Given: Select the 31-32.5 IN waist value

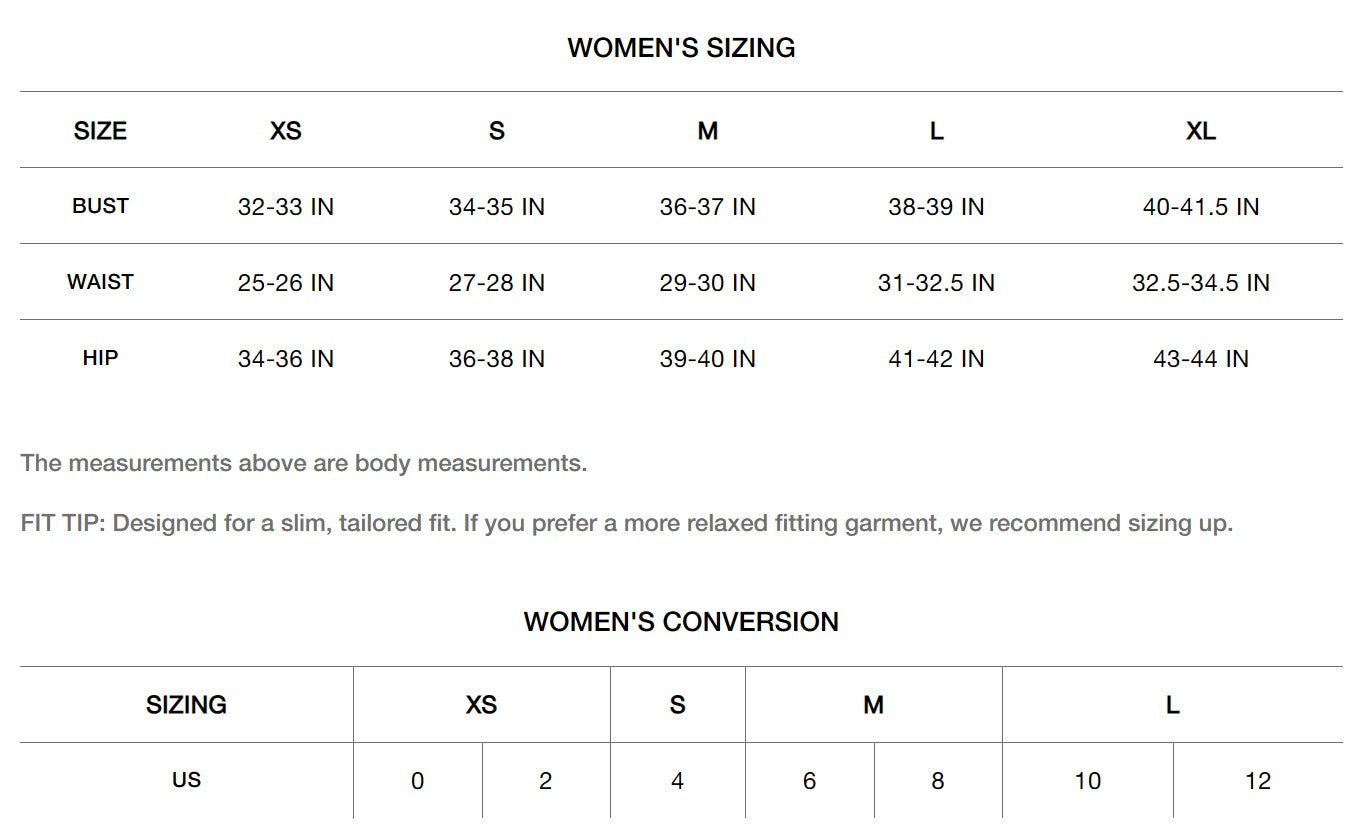Looking at the screenshot, I should pos(936,283).
